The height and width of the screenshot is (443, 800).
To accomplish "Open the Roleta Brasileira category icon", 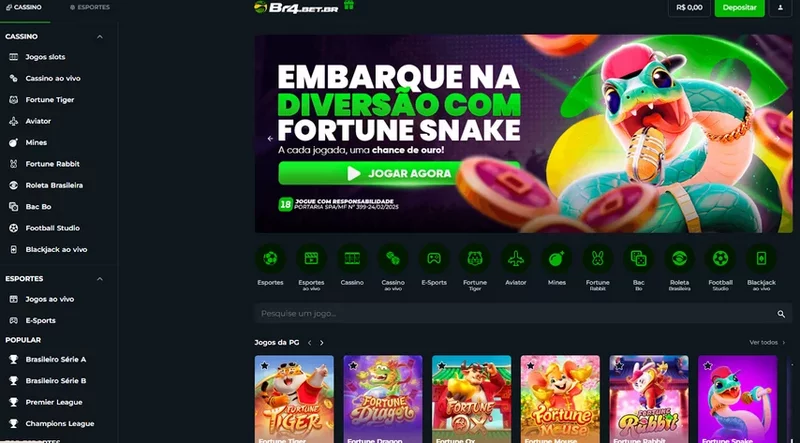I will [x=679, y=258].
